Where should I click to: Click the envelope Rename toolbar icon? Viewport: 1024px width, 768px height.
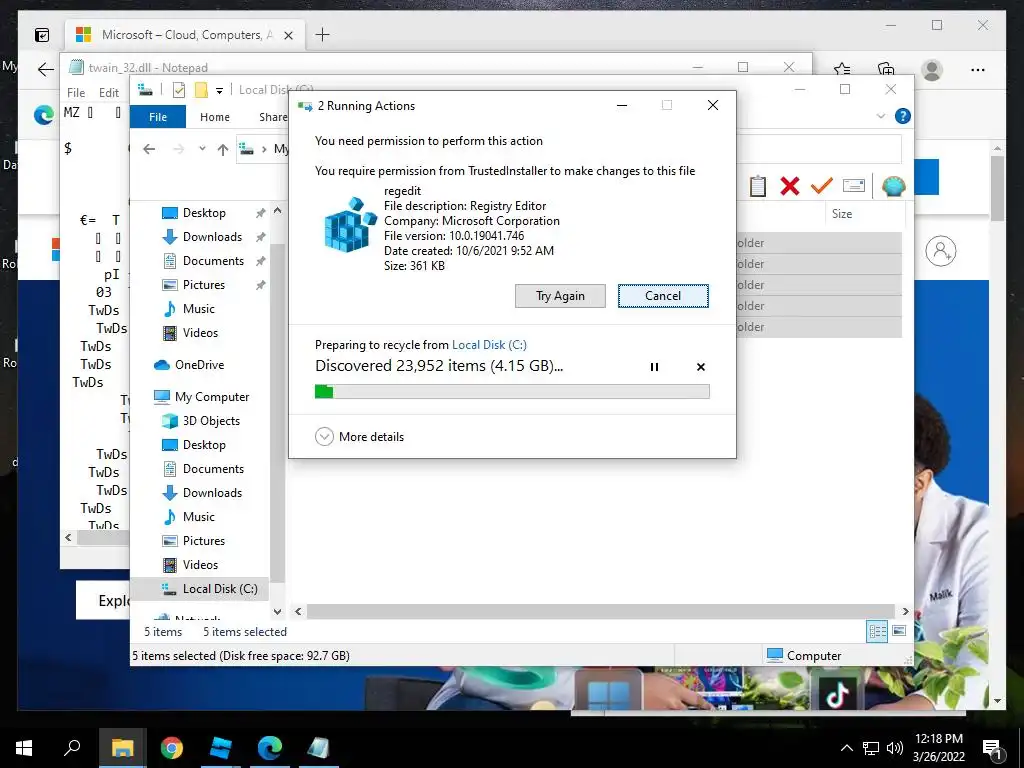854,186
